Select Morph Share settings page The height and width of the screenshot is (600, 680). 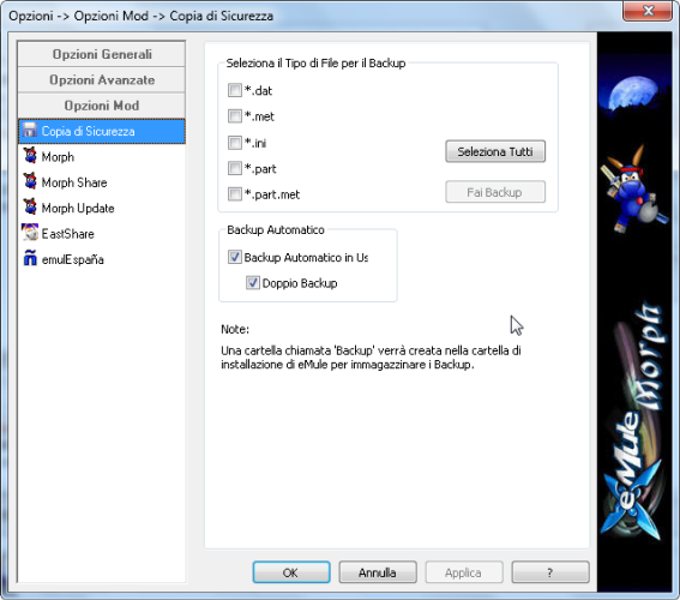101,182
